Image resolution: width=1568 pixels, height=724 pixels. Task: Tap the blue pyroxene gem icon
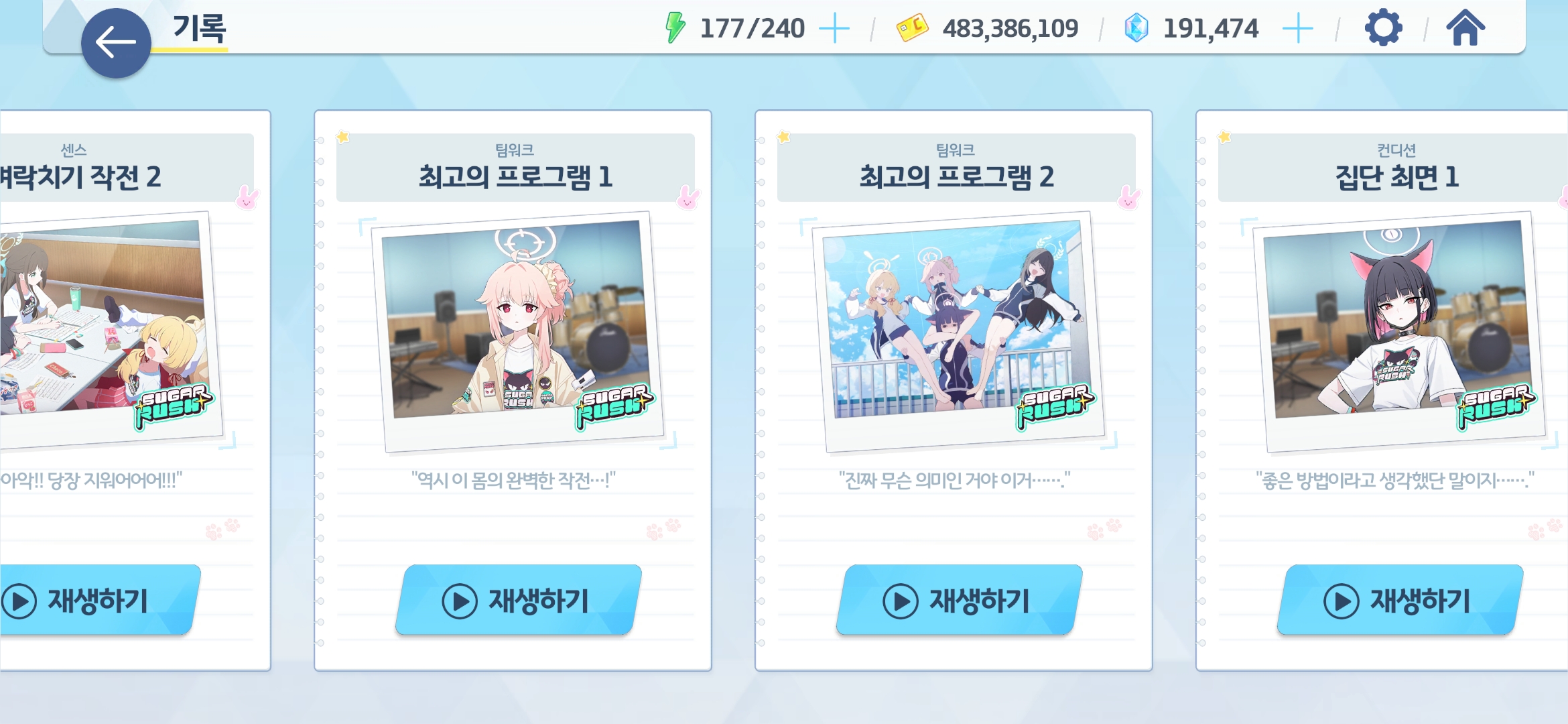click(x=1136, y=28)
